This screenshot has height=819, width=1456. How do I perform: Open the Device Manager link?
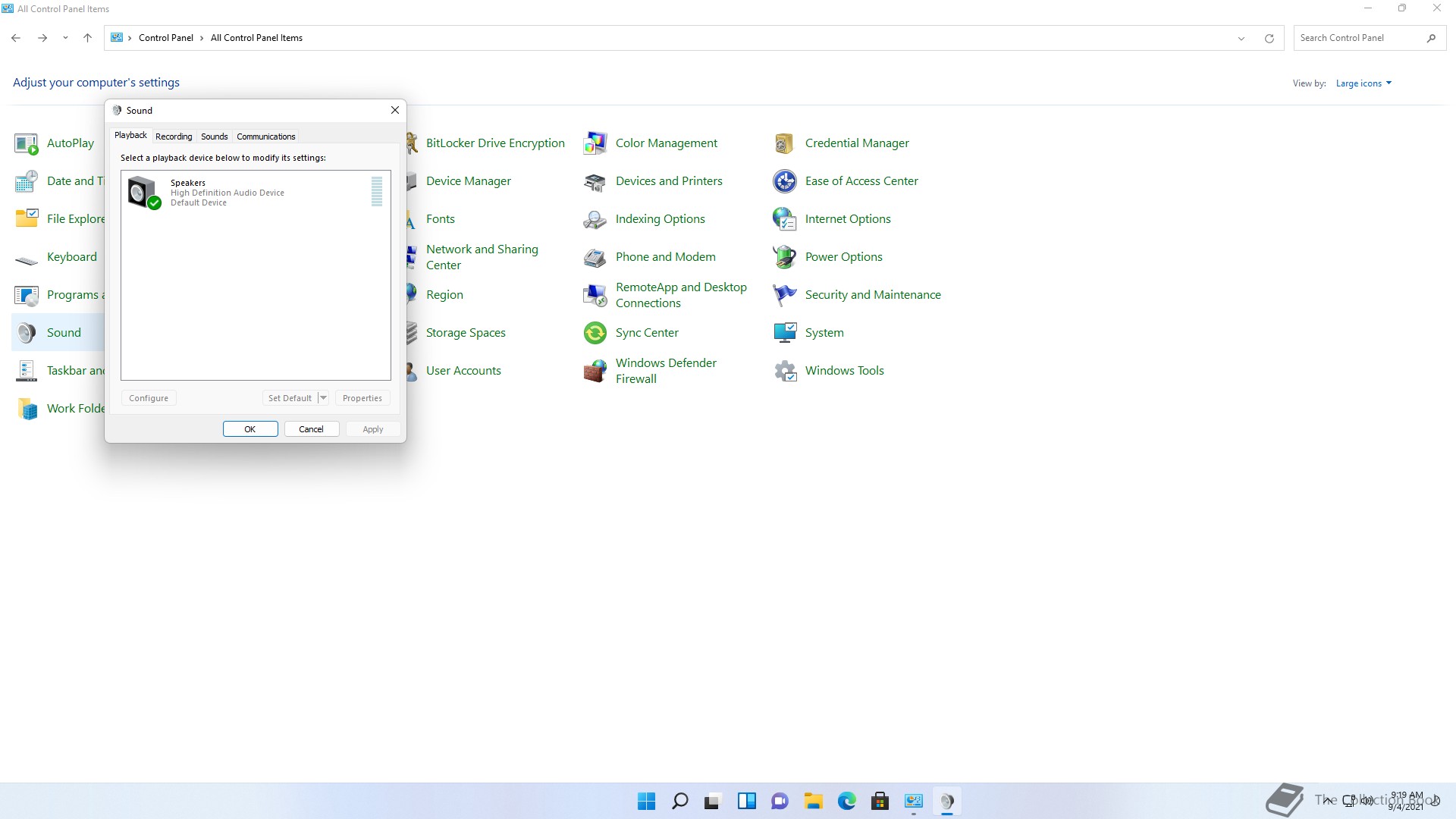tap(469, 181)
